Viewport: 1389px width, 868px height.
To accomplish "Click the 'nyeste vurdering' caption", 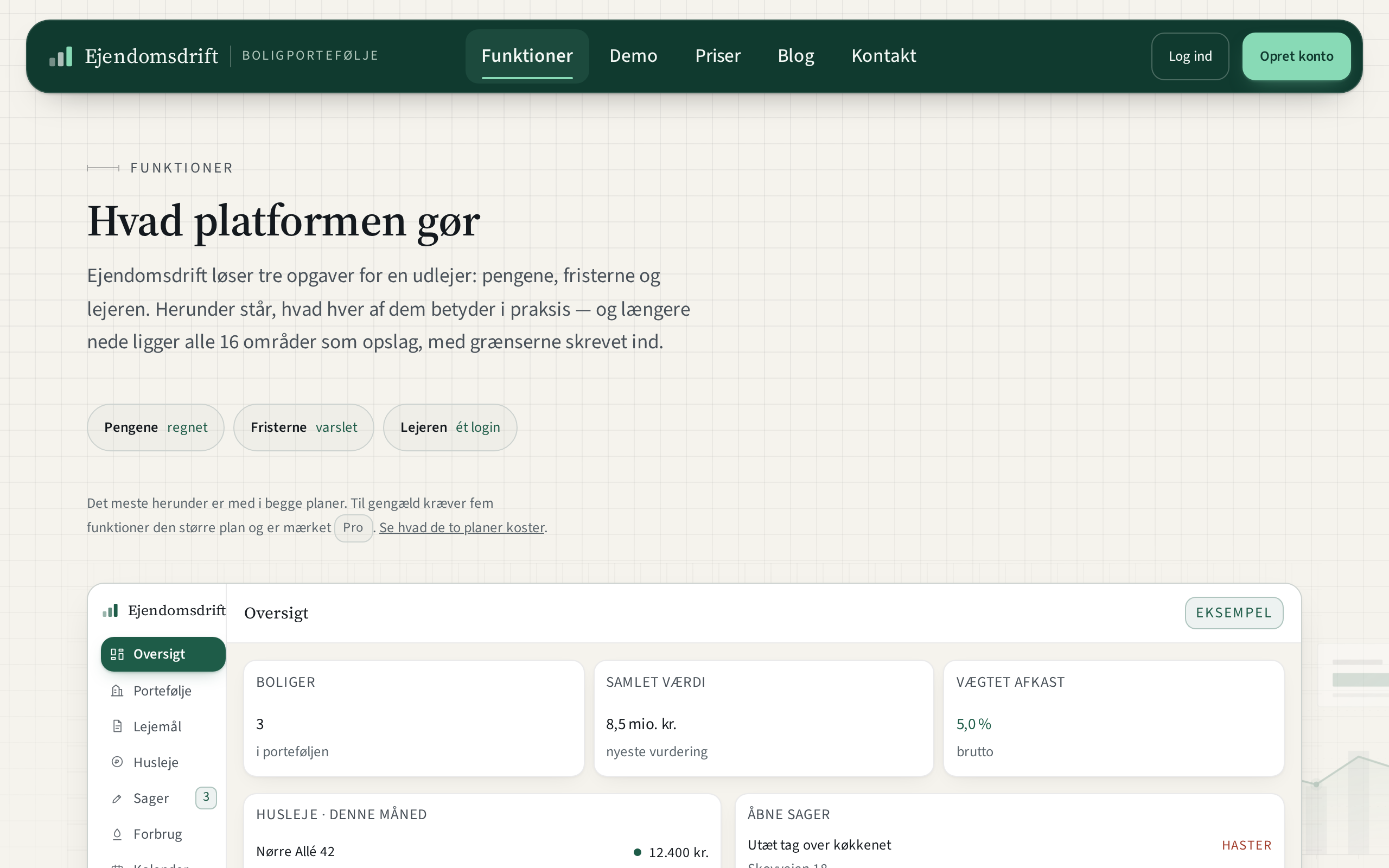I will pos(657,751).
